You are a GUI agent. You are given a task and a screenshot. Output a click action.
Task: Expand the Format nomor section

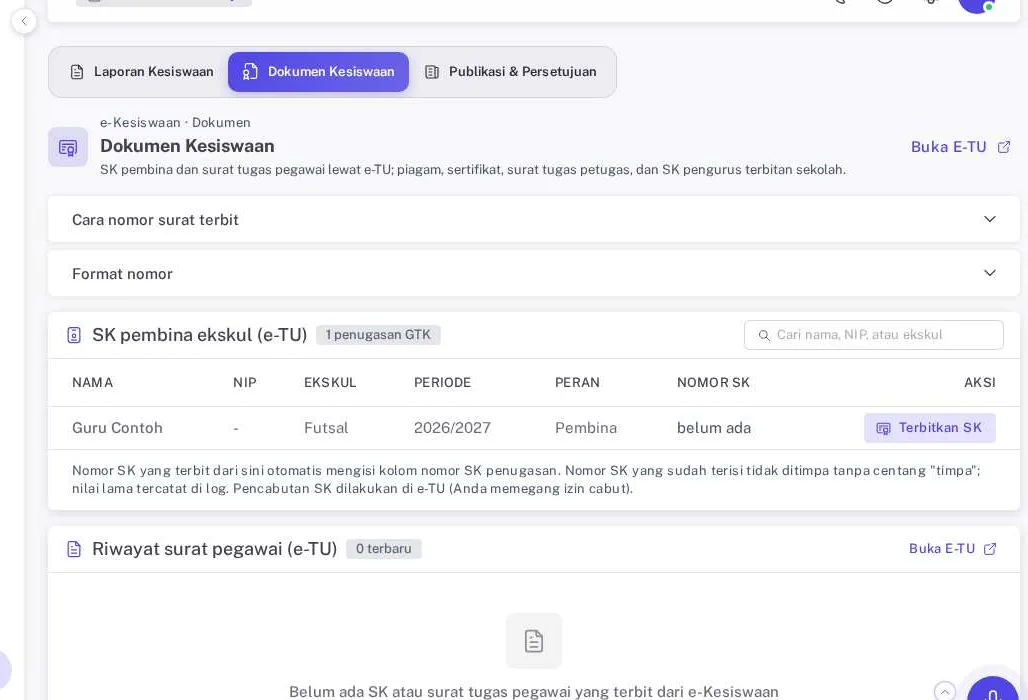point(534,273)
